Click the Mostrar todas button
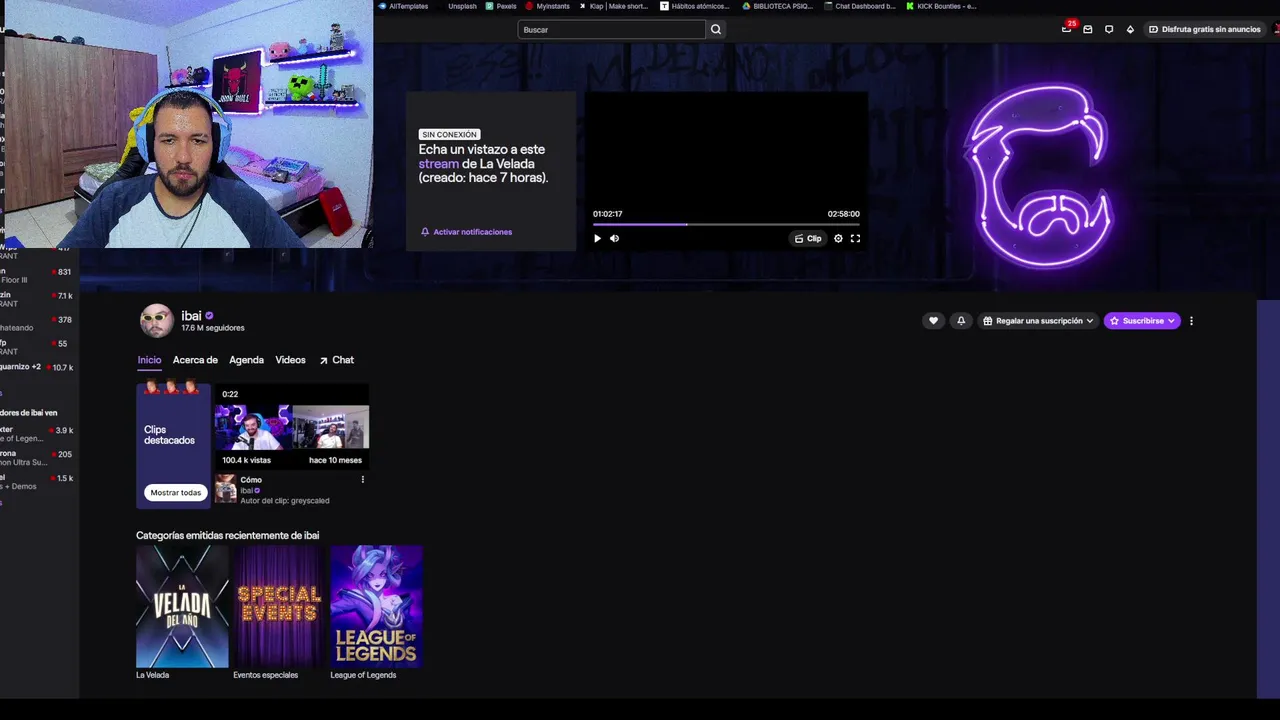This screenshot has width=1280, height=720. click(x=176, y=492)
